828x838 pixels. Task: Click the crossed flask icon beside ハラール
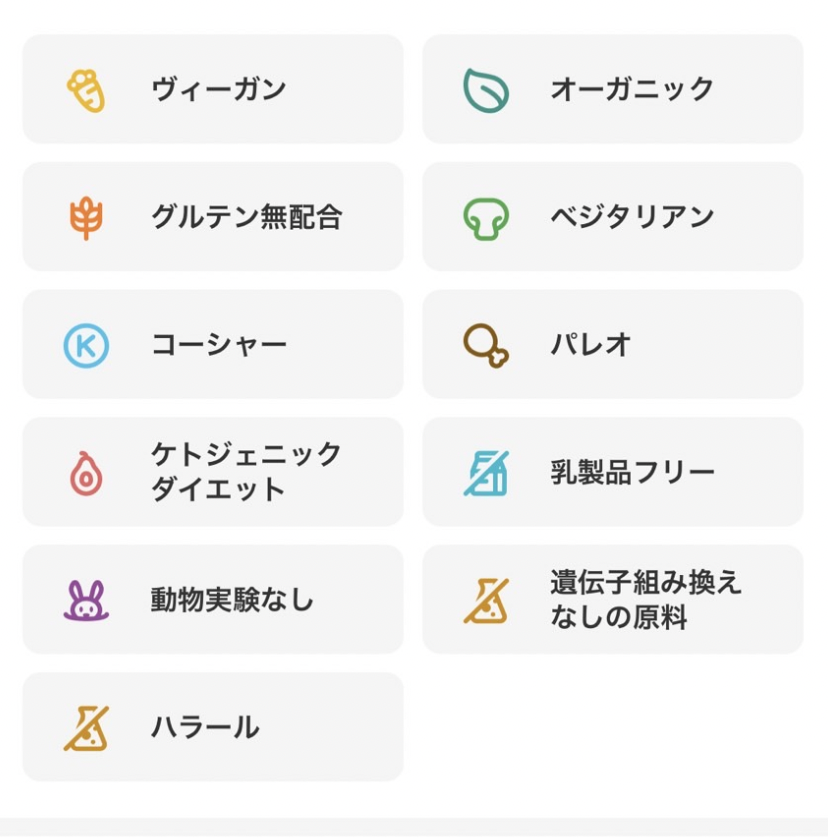[x=86, y=728]
